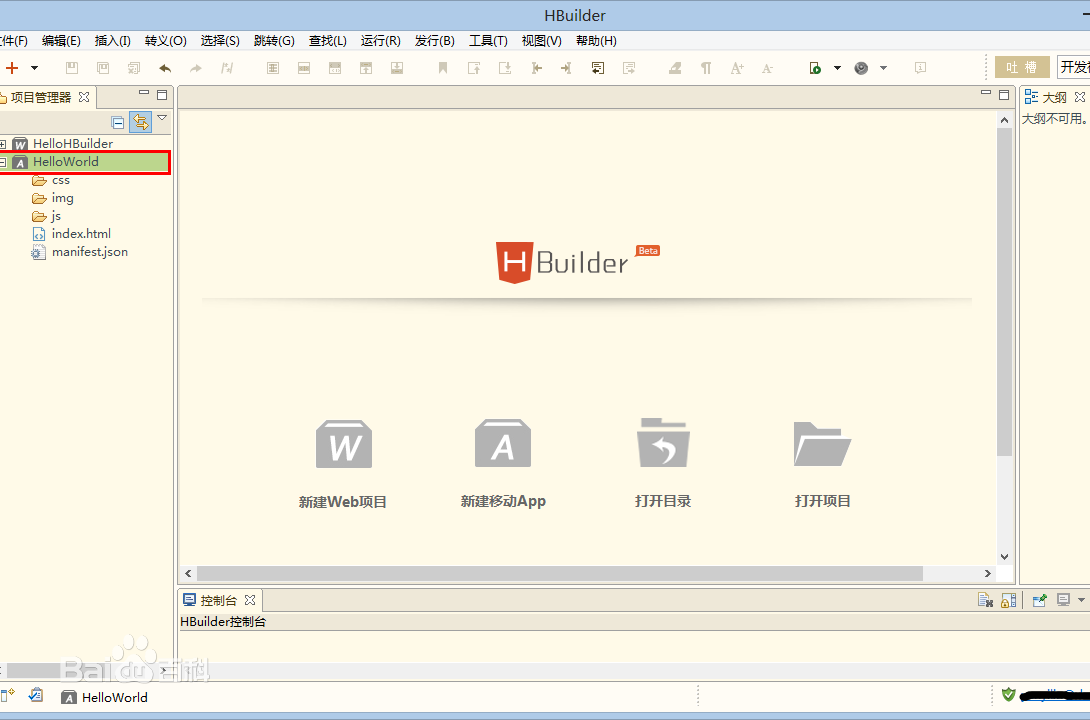Click the pilcrow paragraph mark icon

(706, 68)
